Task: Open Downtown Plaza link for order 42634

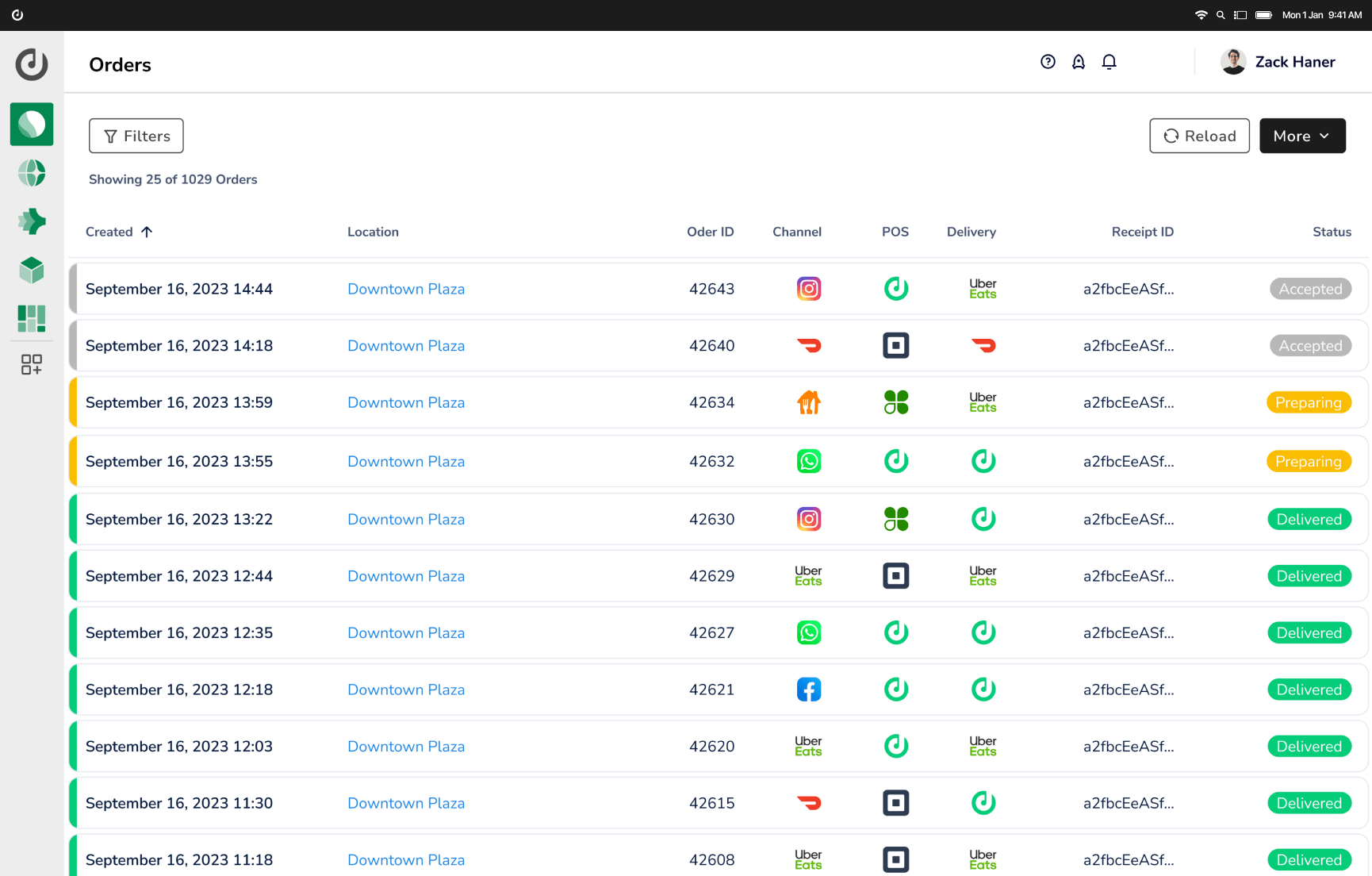Action: tap(406, 402)
